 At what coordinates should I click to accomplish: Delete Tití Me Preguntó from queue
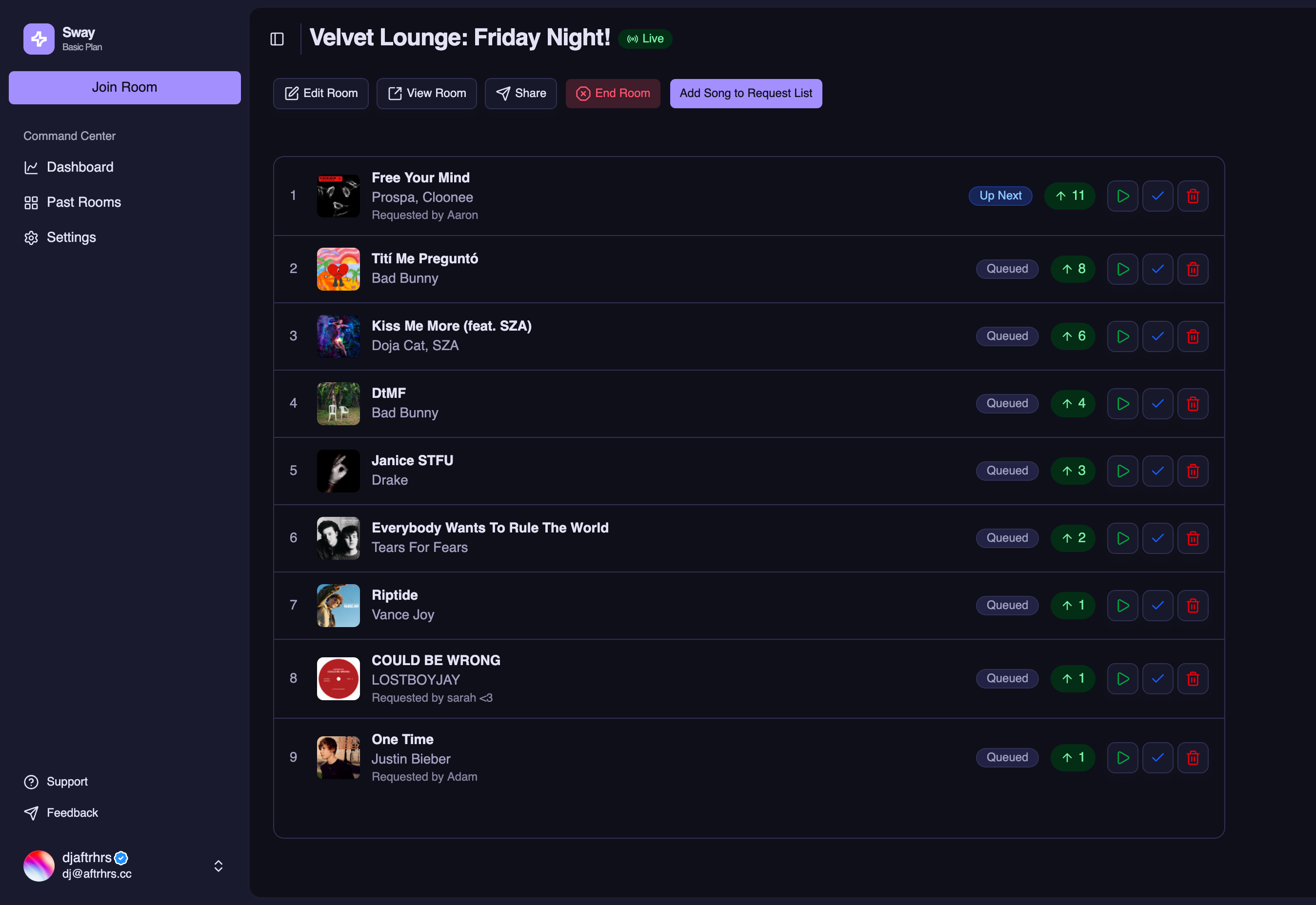tap(1192, 269)
